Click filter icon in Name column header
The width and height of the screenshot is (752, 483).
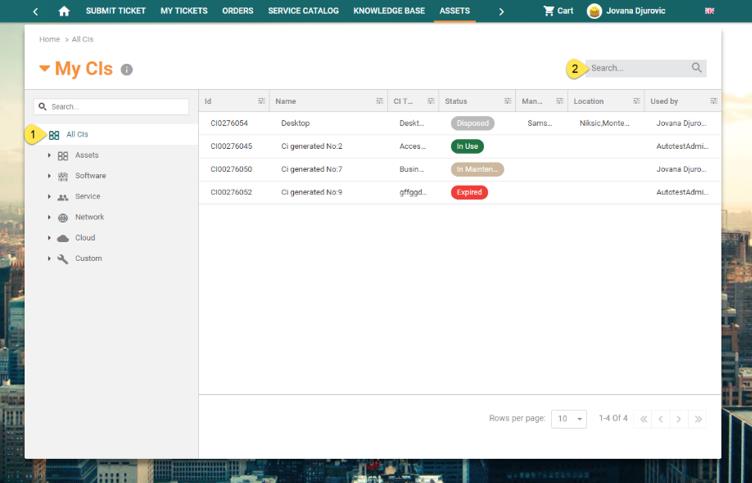coord(380,101)
